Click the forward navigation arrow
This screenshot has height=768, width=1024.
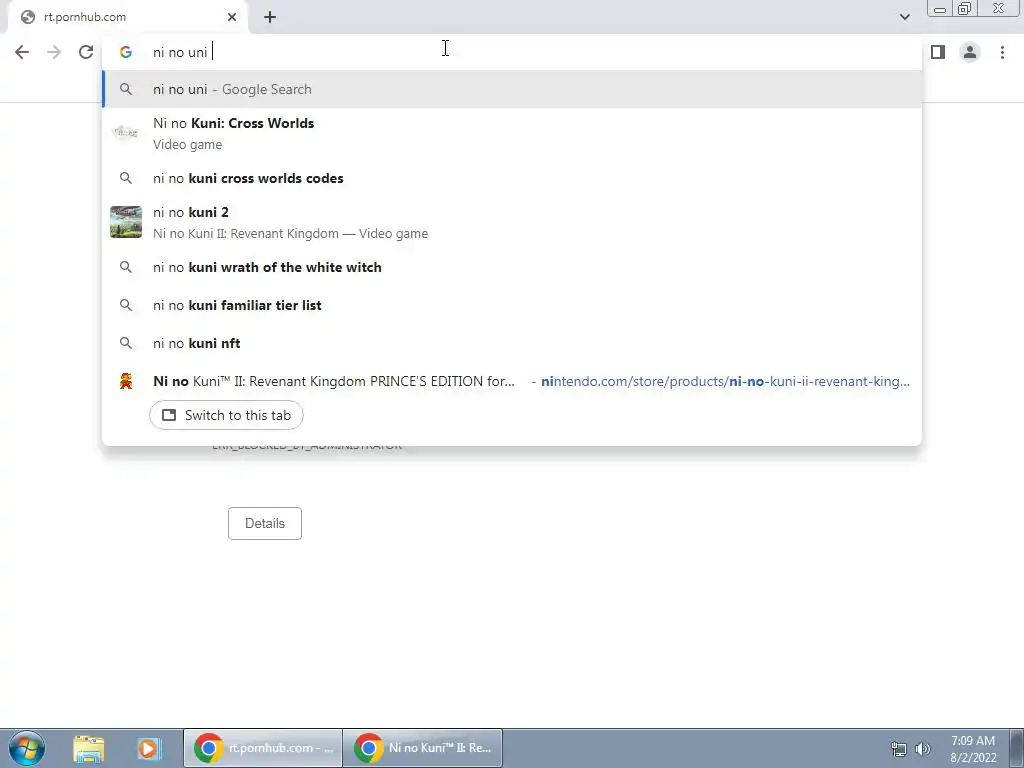54,52
